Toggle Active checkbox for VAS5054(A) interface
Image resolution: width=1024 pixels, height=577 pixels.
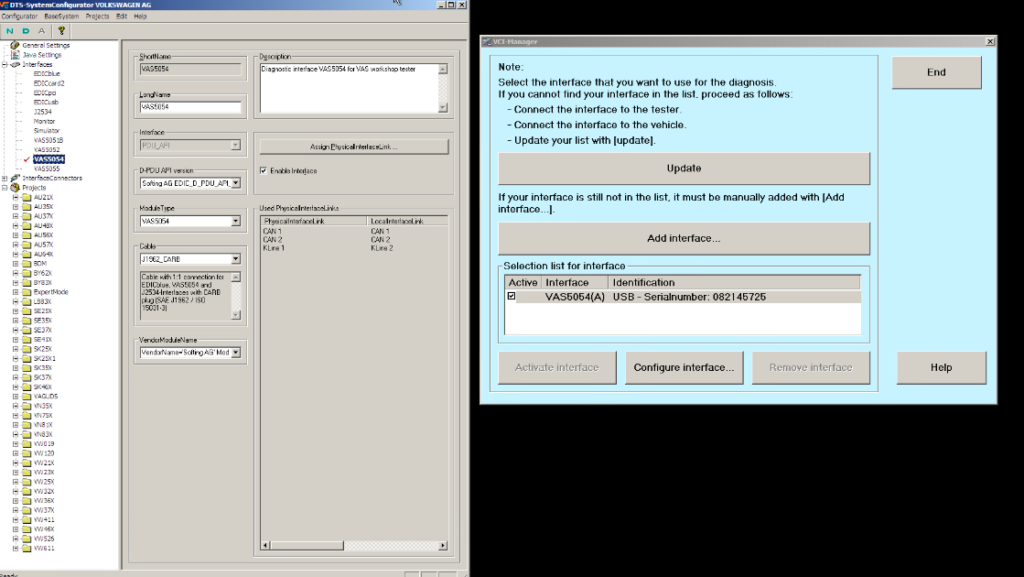pyautogui.click(x=512, y=297)
